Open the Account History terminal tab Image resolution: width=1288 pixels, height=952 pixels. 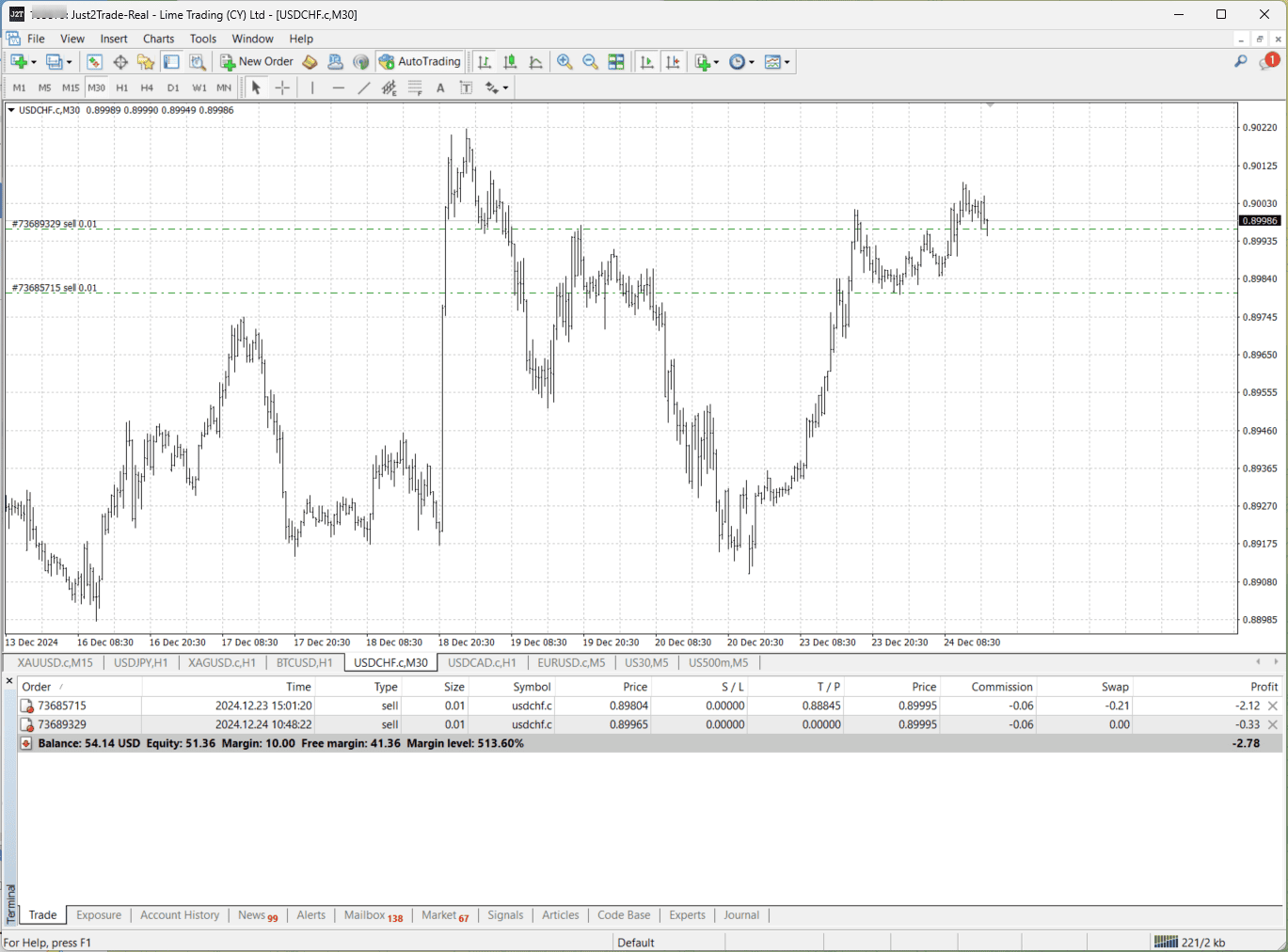pyautogui.click(x=180, y=915)
